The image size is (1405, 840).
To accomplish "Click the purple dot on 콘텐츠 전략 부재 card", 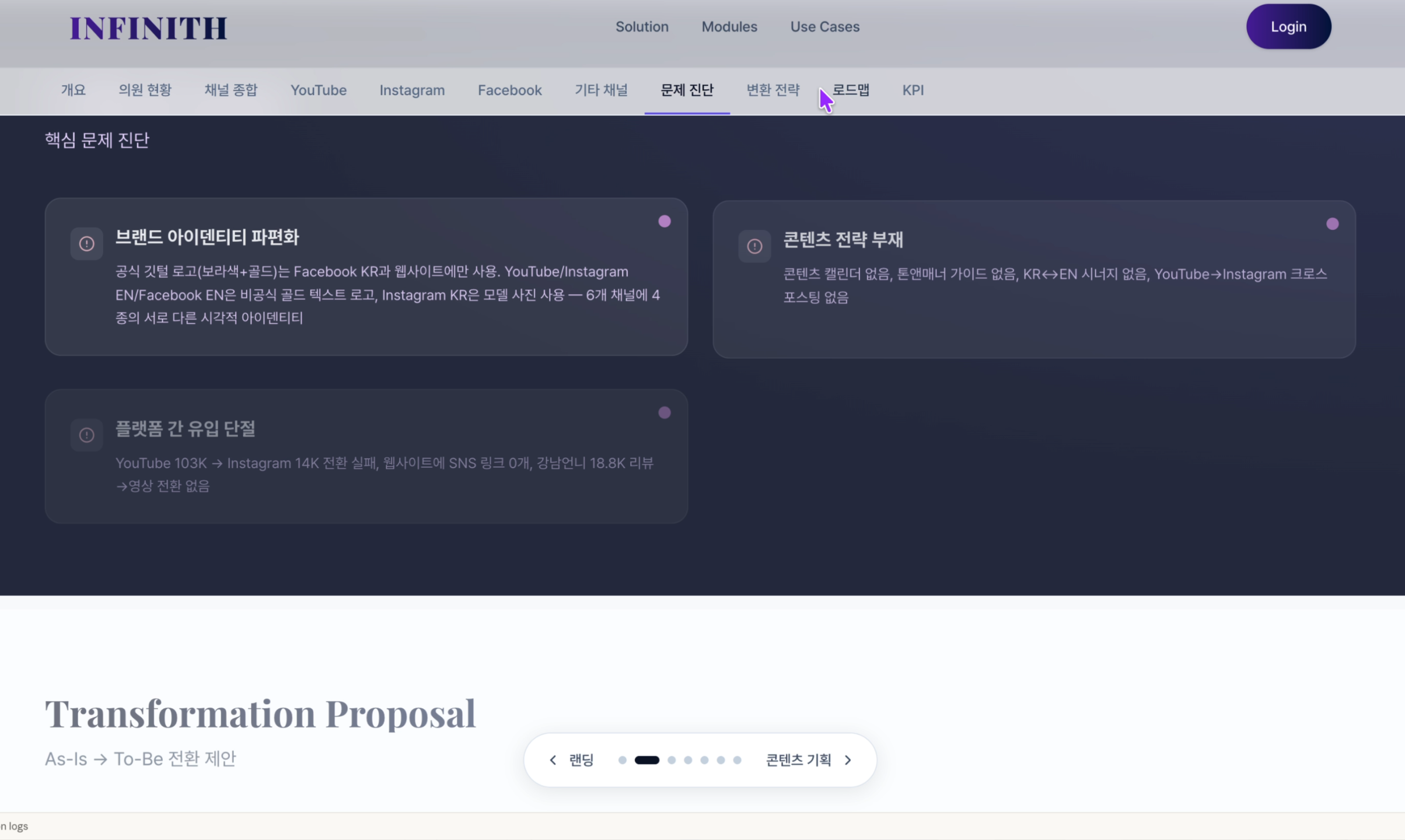I will (x=1332, y=224).
